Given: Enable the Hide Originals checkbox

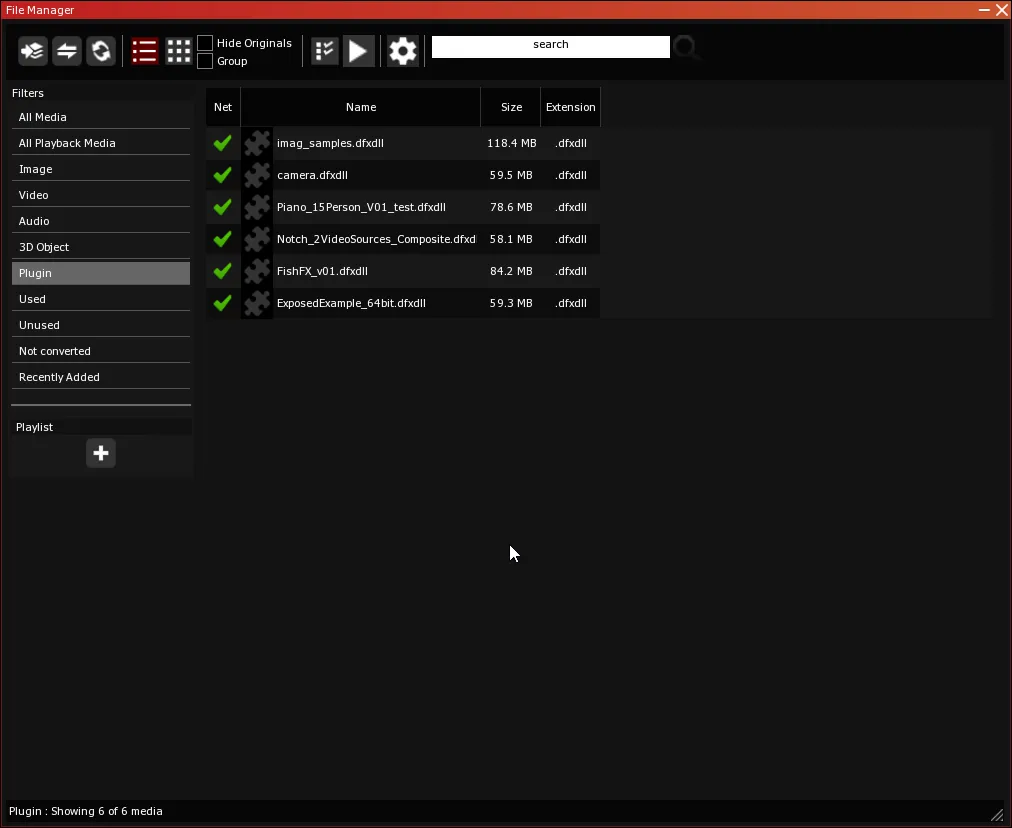Looking at the screenshot, I should point(205,43).
